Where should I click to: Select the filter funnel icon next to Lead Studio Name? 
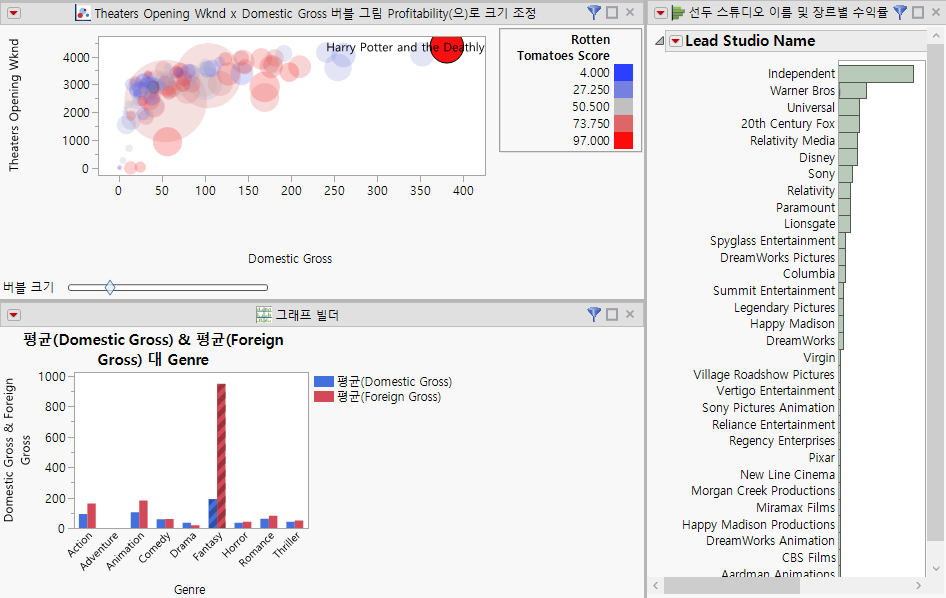[898, 13]
